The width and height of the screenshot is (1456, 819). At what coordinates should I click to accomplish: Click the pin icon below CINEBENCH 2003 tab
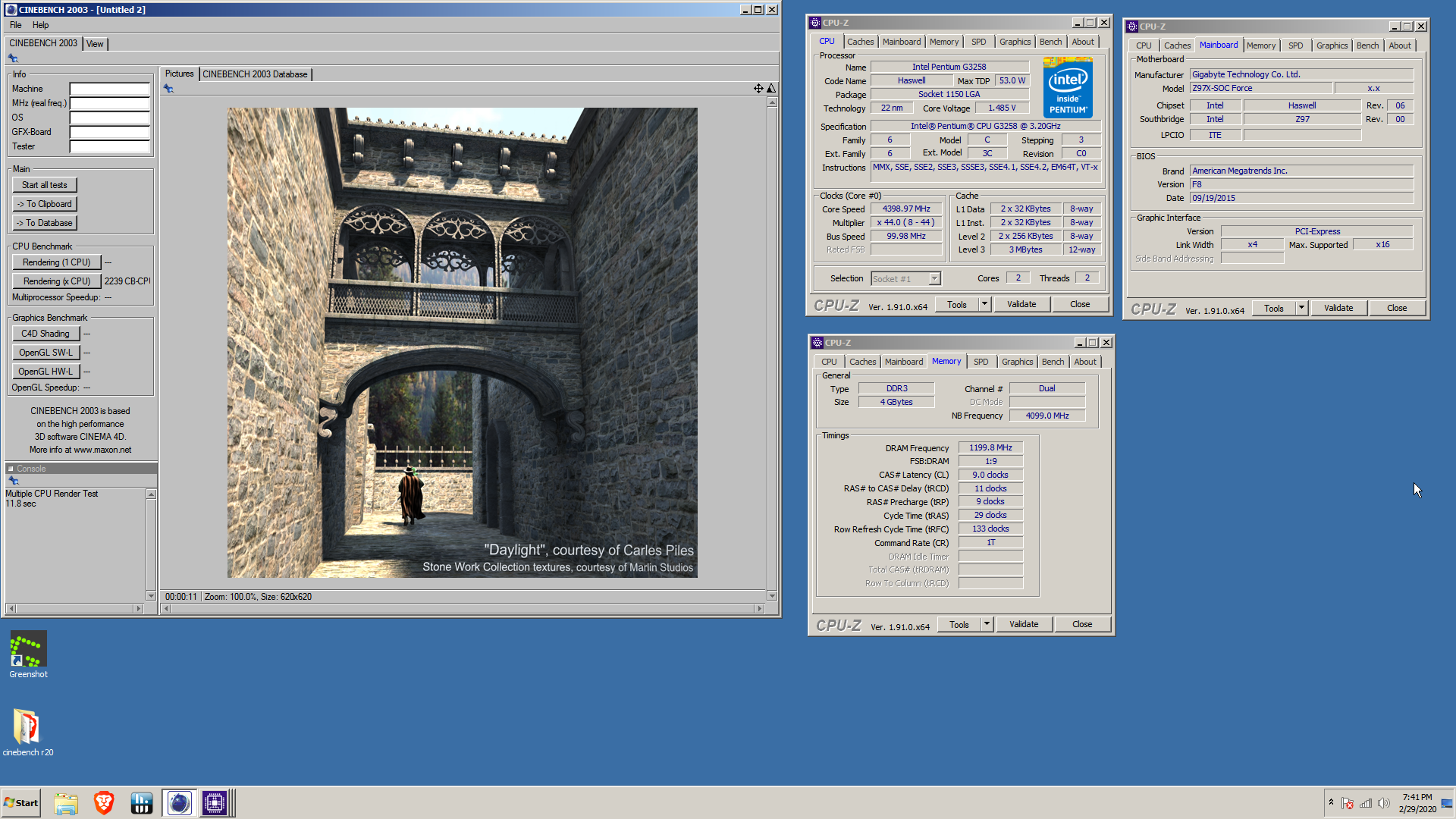coord(13,58)
